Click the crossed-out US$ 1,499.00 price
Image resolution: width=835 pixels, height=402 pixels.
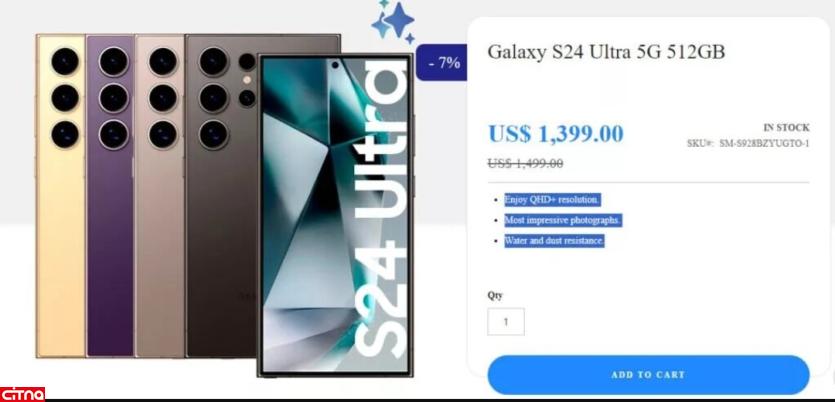click(525, 163)
